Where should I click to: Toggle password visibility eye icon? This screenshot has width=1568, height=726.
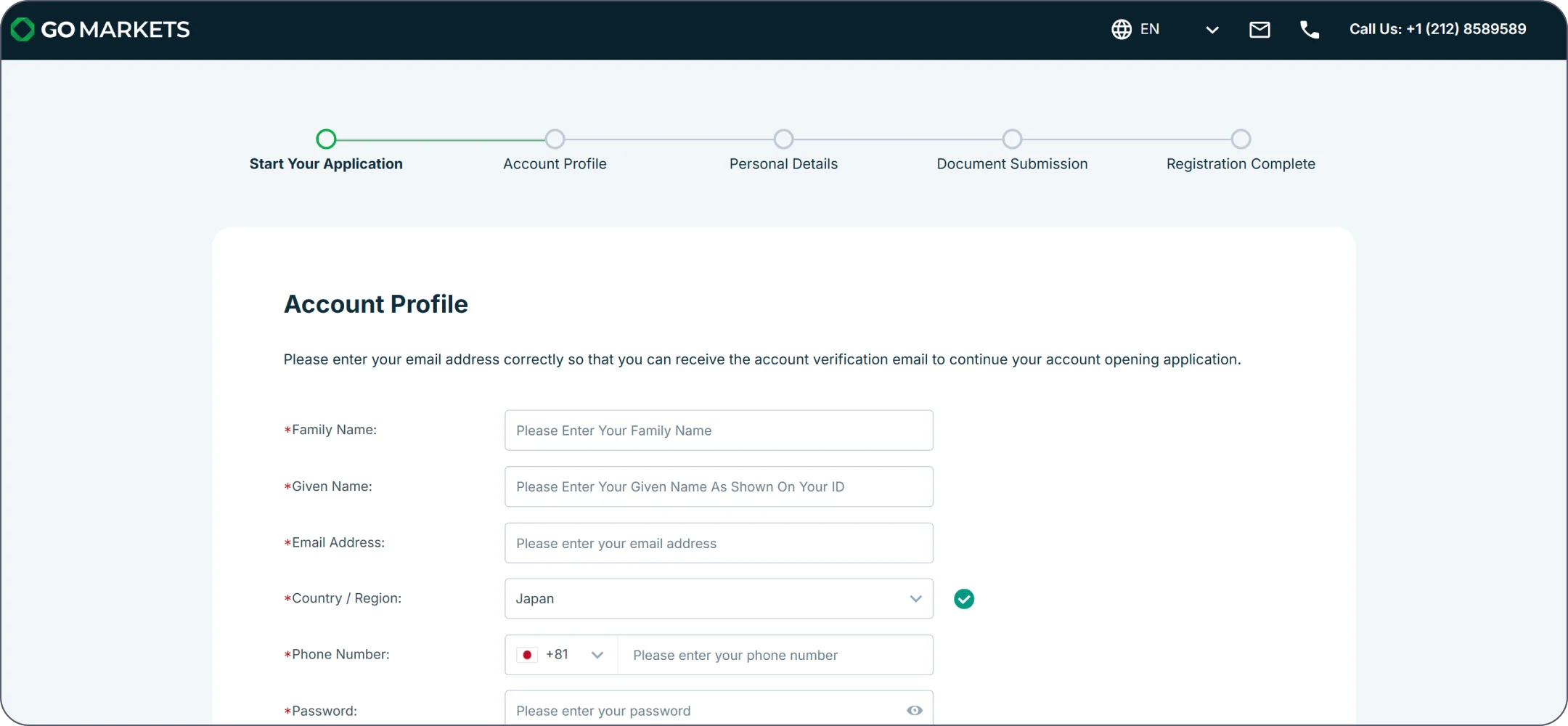pos(914,710)
